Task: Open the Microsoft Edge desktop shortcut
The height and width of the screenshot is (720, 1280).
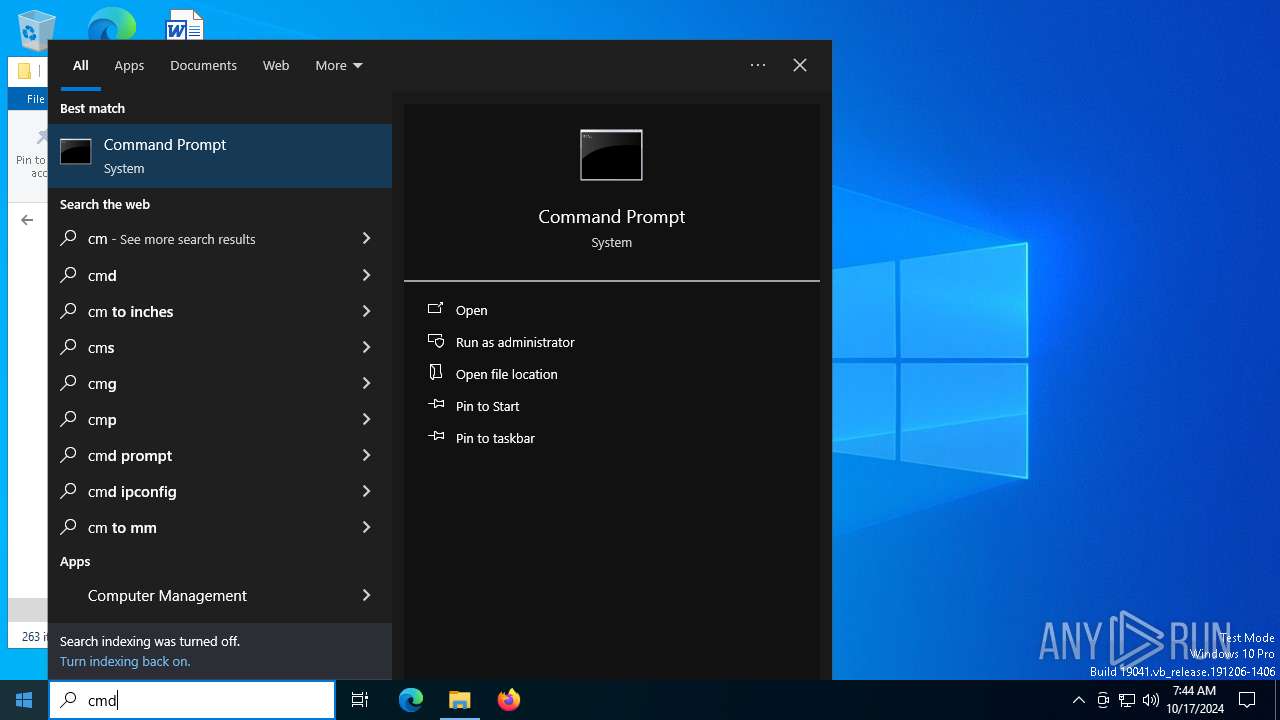Action: [111, 25]
